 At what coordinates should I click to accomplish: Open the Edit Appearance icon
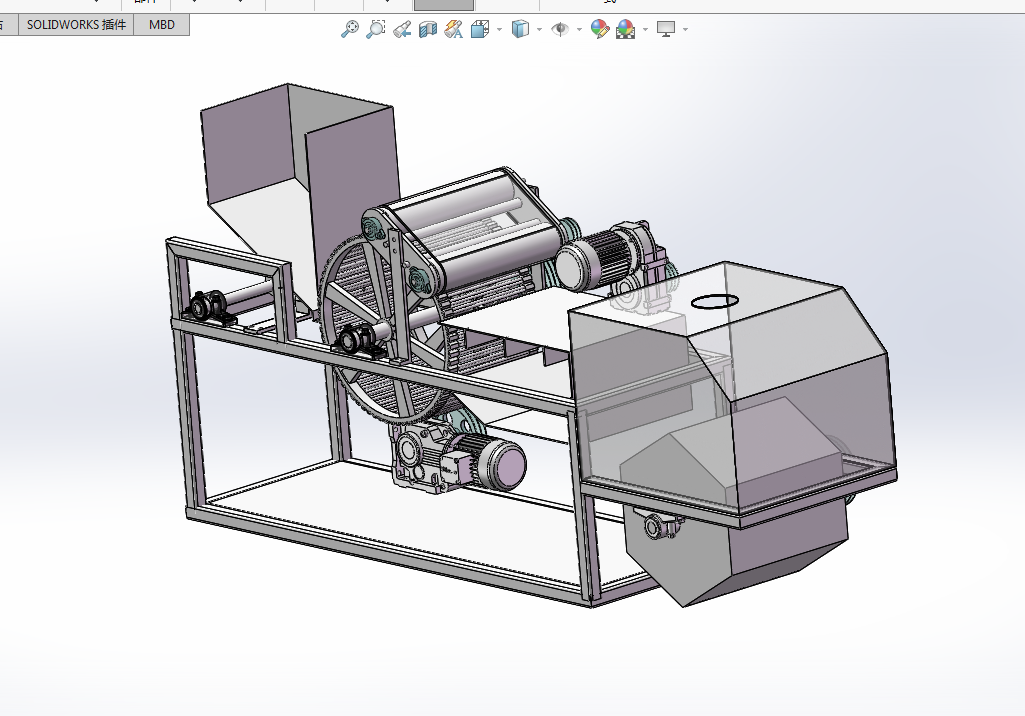(x=599, y=29)
